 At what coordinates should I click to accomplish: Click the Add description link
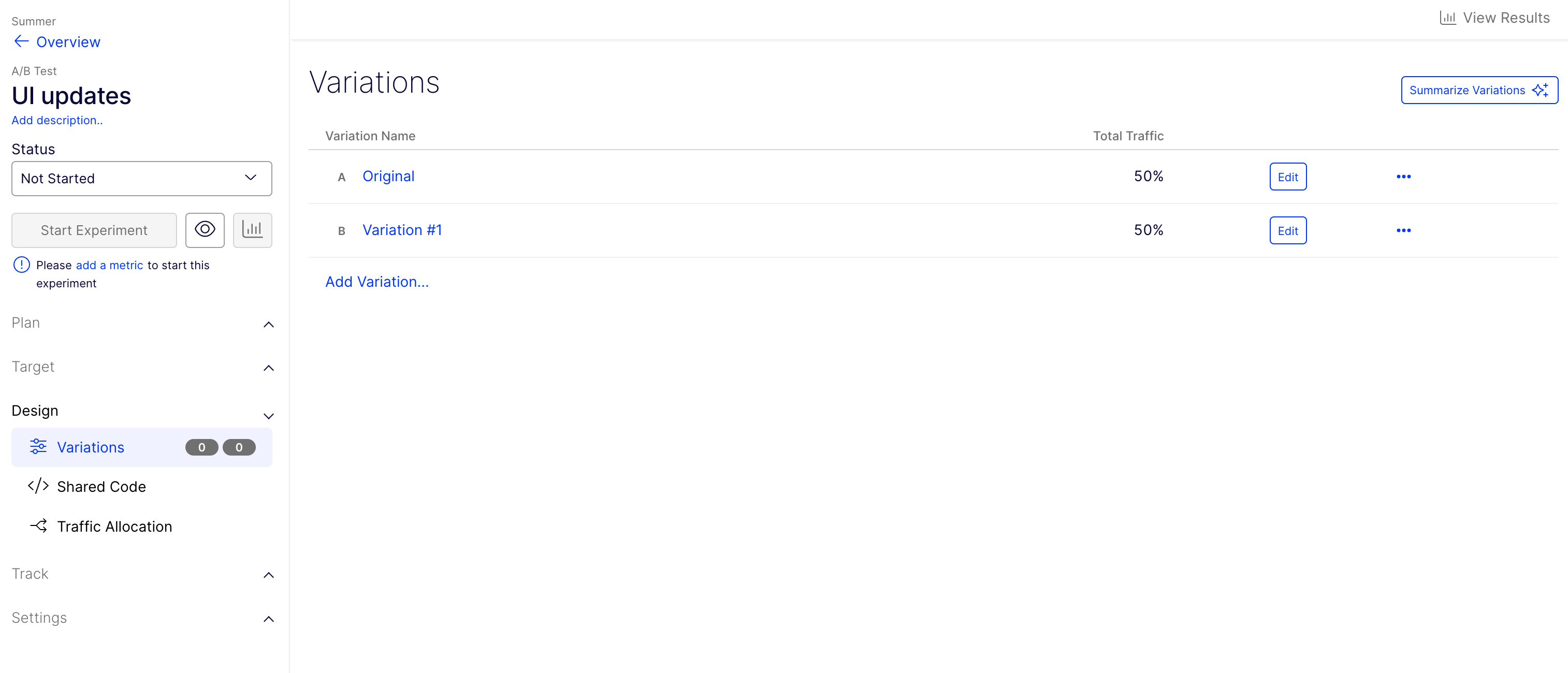point(57,121)
